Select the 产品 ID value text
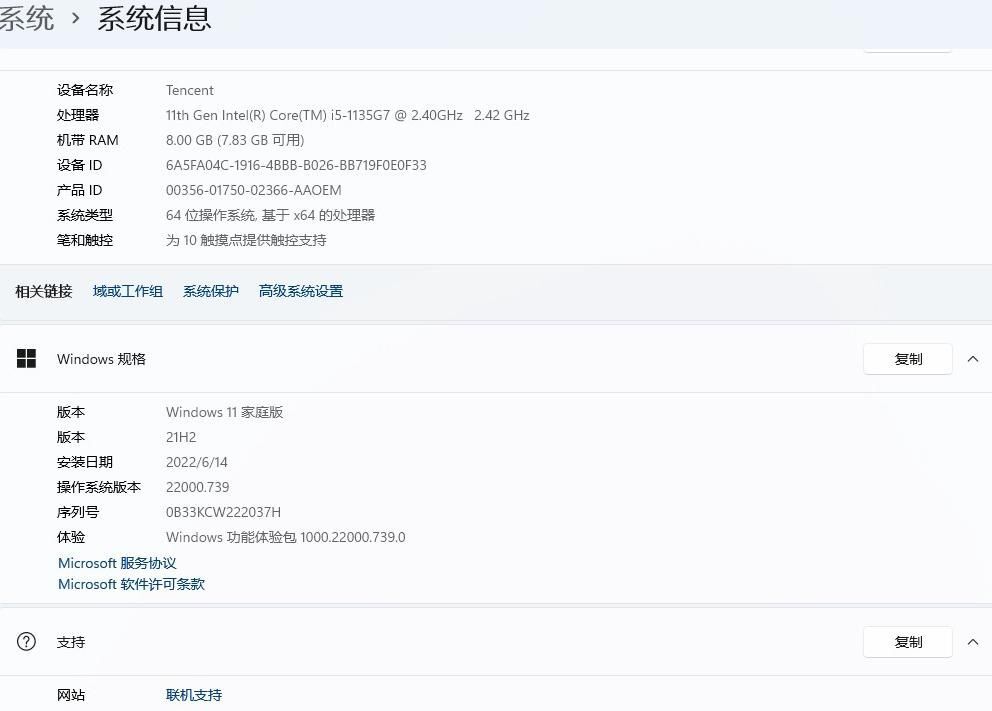 click(x=253, y=190)
